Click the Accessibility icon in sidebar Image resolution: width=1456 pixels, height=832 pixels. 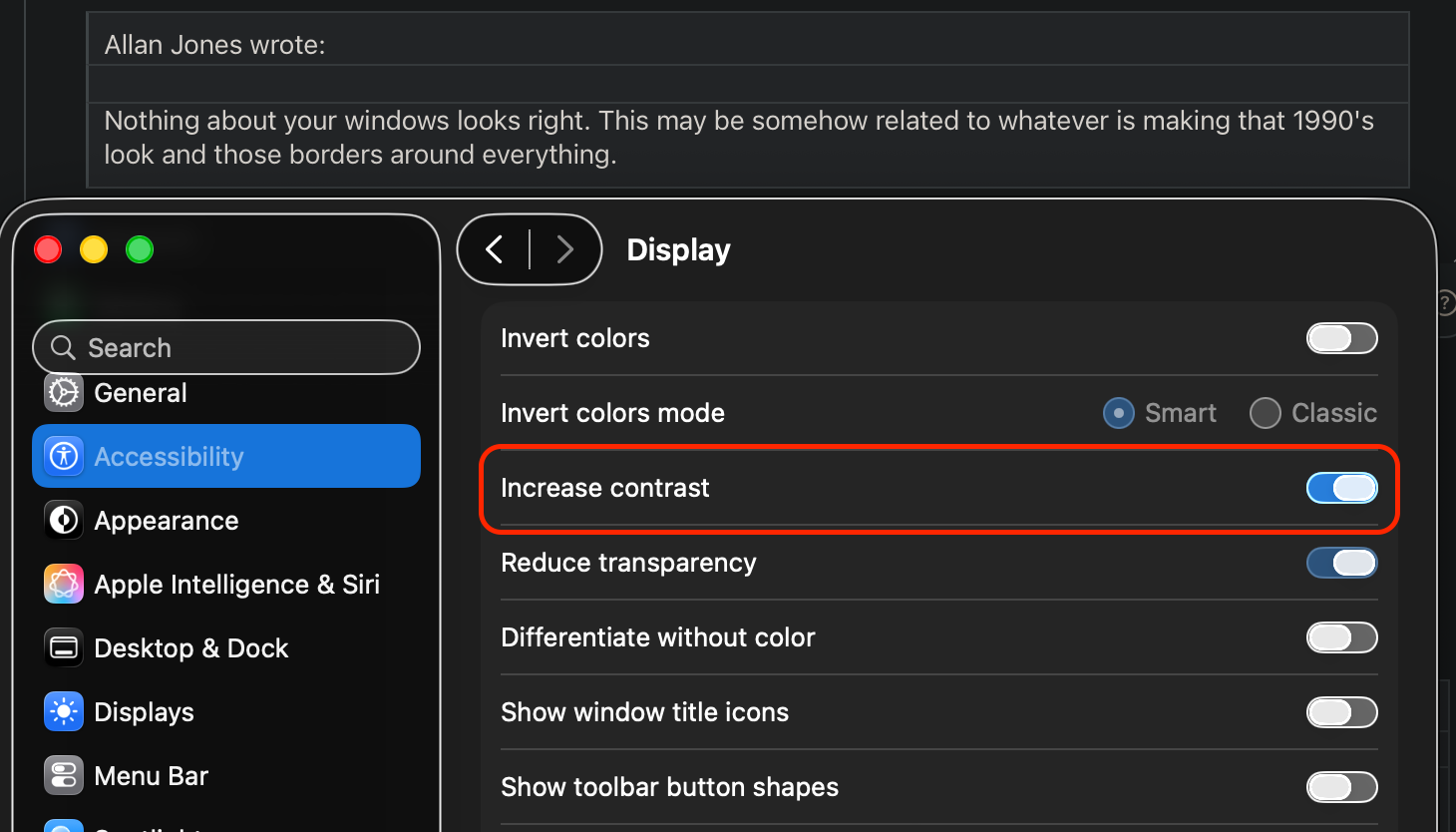[64, 457]
